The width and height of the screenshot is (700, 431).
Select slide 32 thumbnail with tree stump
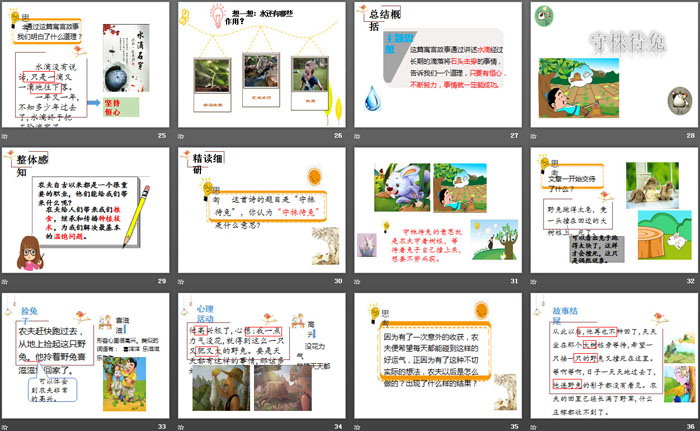(x=614, y=210)
